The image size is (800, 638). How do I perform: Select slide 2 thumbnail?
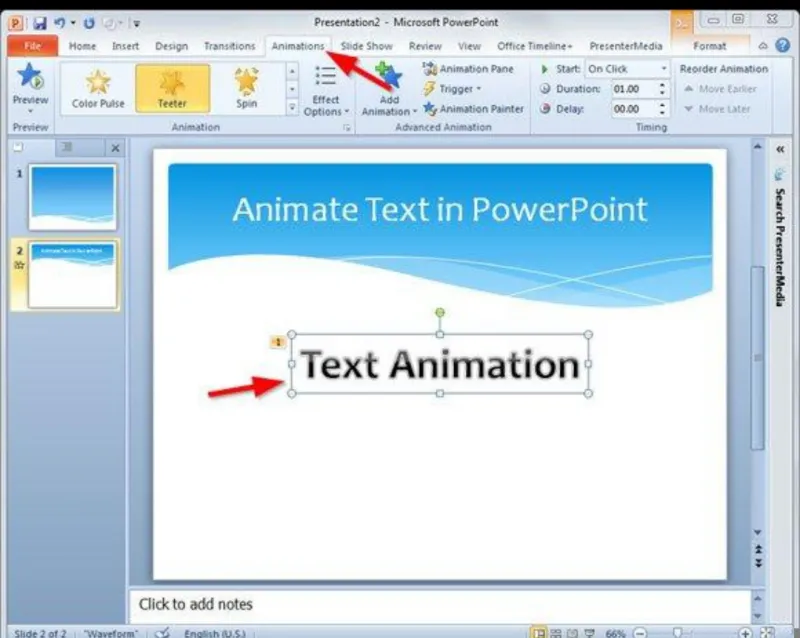pos(72,275)
